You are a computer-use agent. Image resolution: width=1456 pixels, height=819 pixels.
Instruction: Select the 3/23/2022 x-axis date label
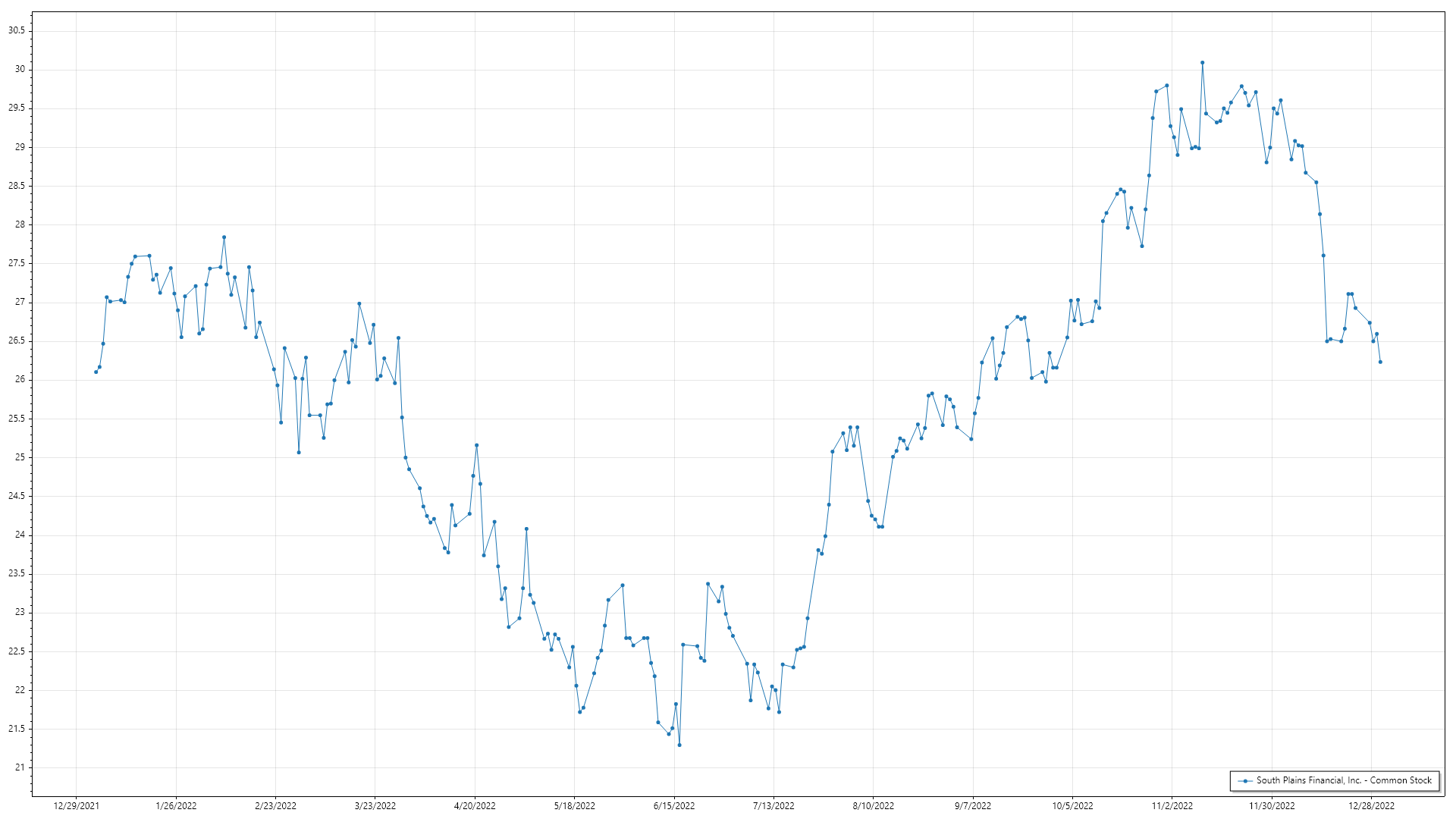coord(375,805)
